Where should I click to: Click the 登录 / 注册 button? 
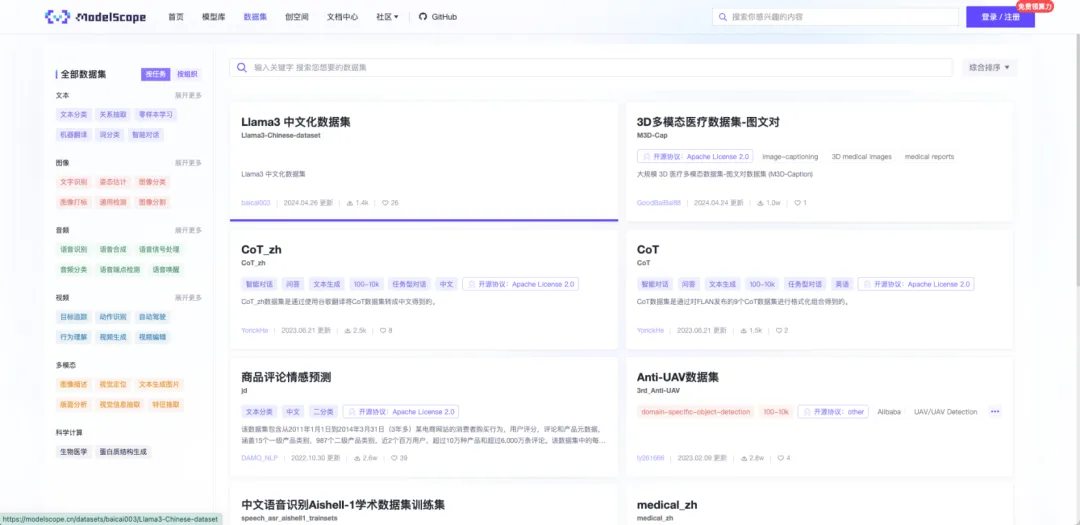1000,17
